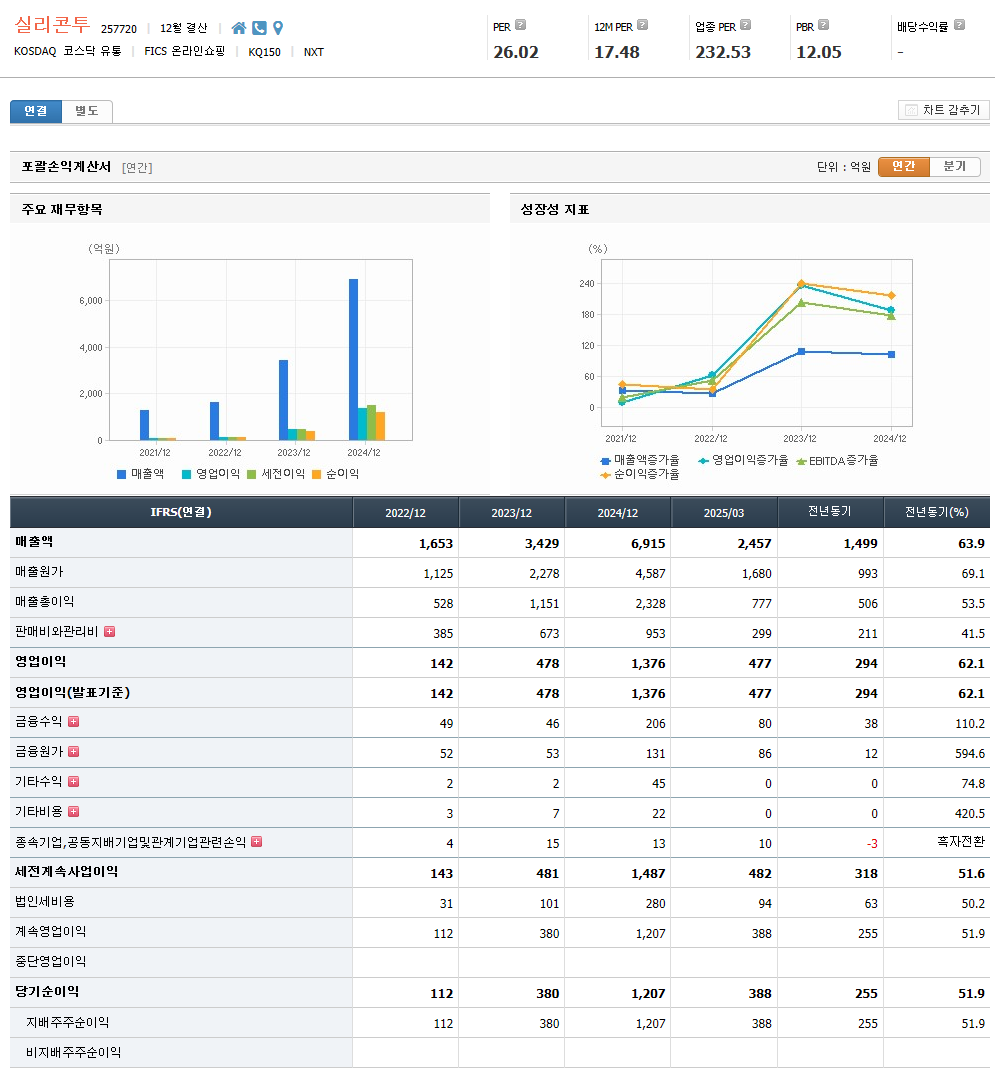The image size is (995, 1082).
Task: Expand 금융수익 row details
Action: [x=73, y=721]
